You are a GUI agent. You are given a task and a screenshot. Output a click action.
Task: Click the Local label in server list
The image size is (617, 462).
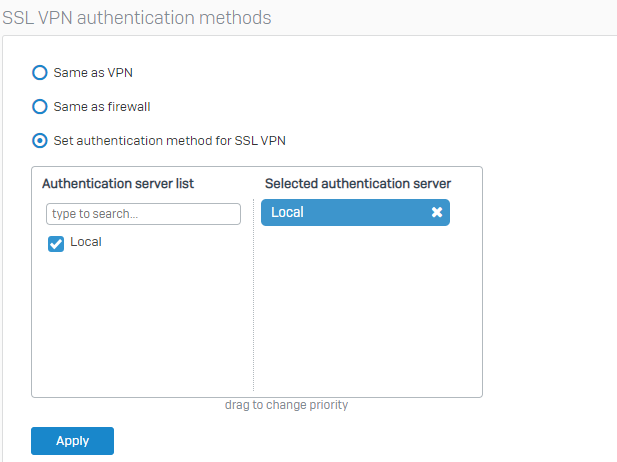tap(86, 242)
